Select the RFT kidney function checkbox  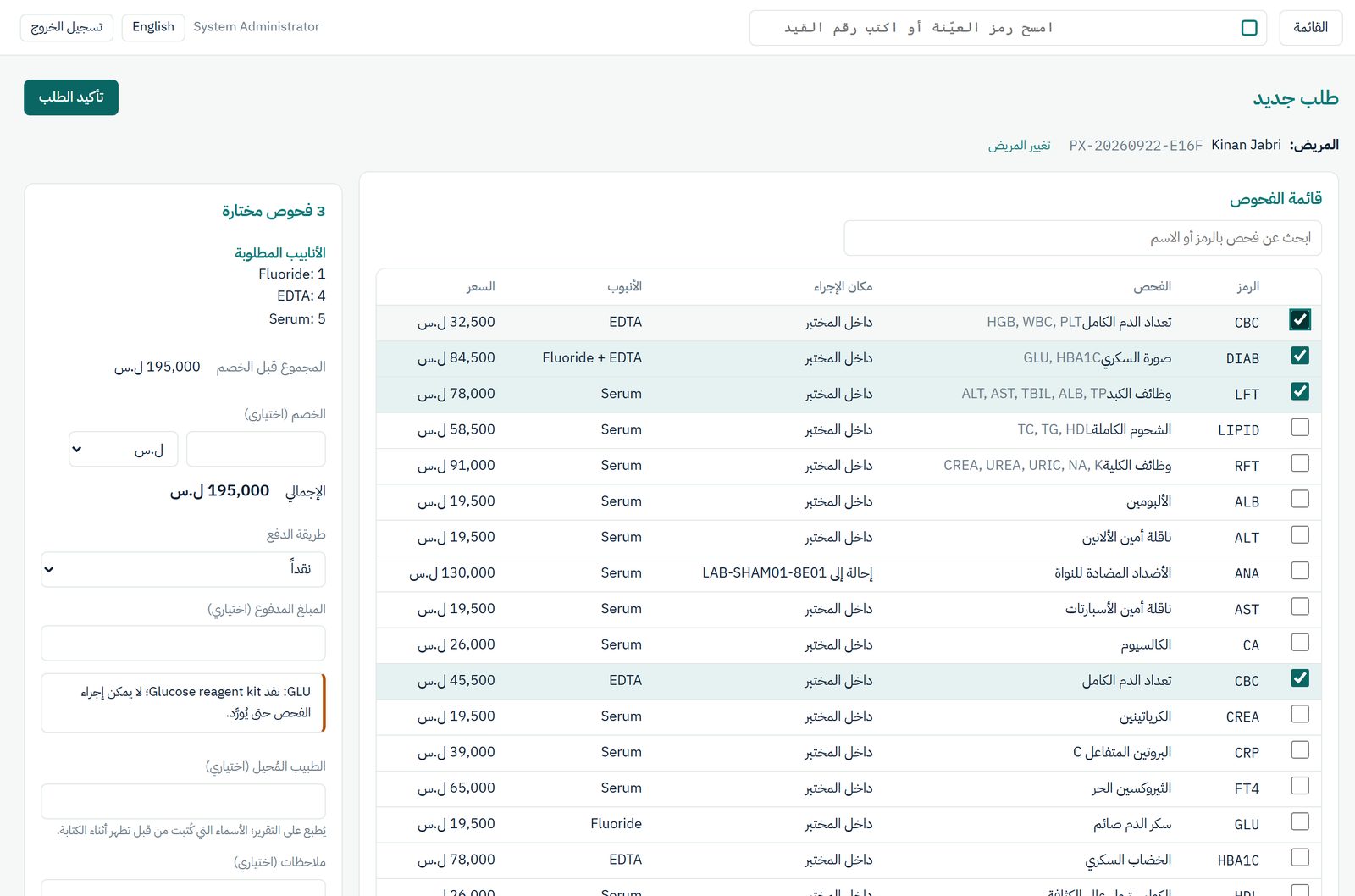[x=1300, y=463]
